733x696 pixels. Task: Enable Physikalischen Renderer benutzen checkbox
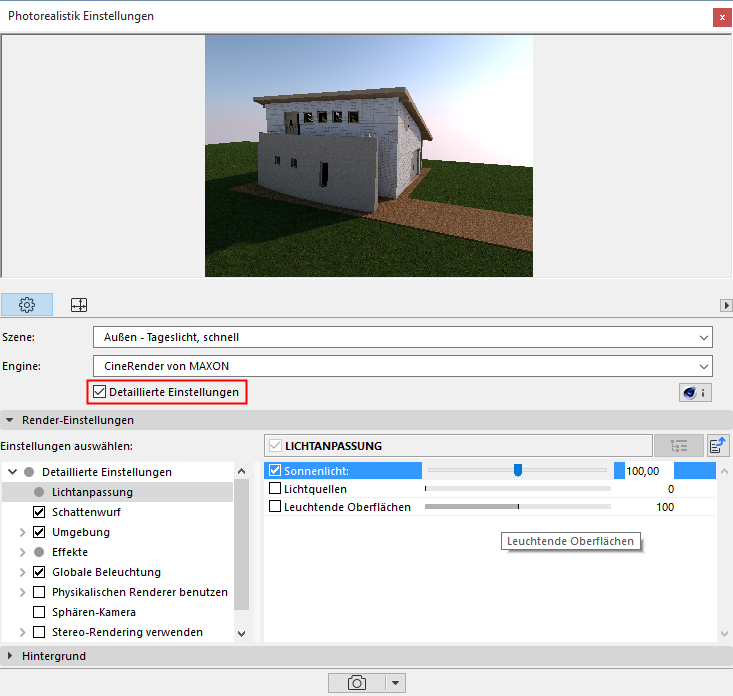[39, 592]
